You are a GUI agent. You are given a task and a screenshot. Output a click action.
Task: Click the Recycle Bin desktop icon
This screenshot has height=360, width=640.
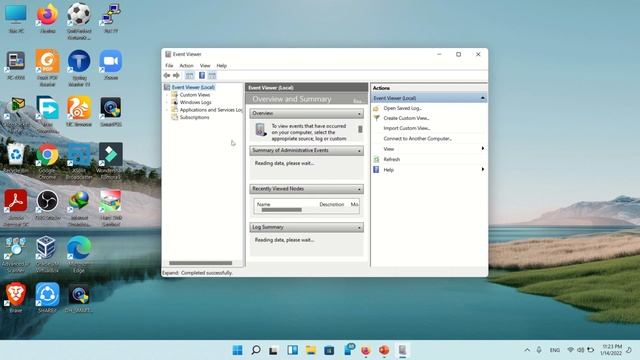coord(16,158)
